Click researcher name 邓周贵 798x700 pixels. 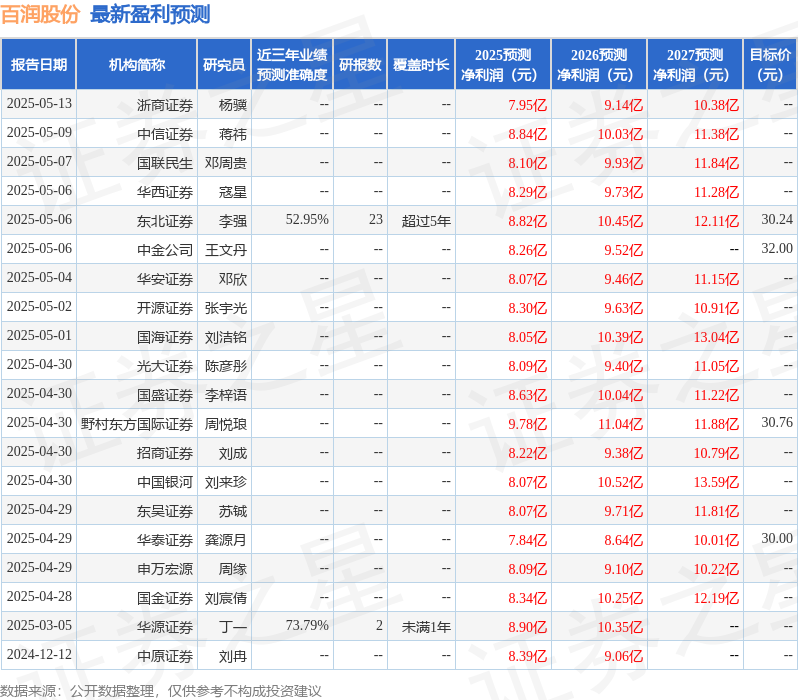226,163
